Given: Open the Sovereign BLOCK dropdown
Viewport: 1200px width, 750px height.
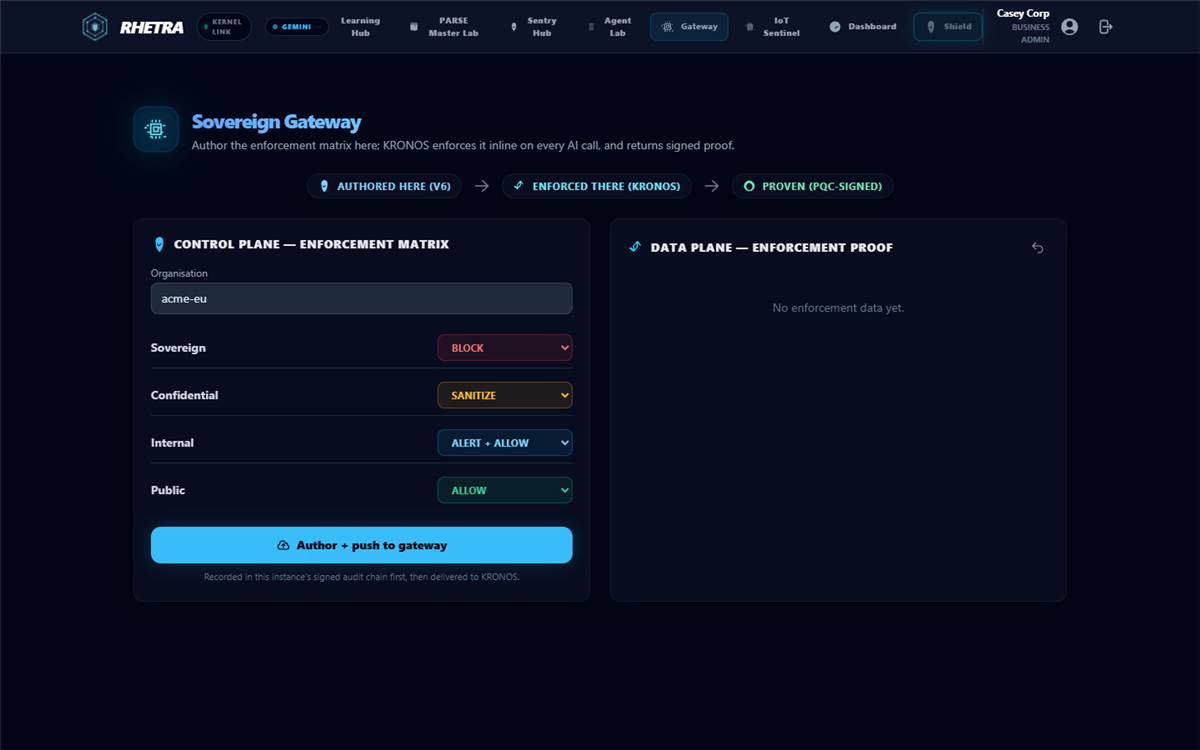Looking at the screenshot, I should point(505,348).
